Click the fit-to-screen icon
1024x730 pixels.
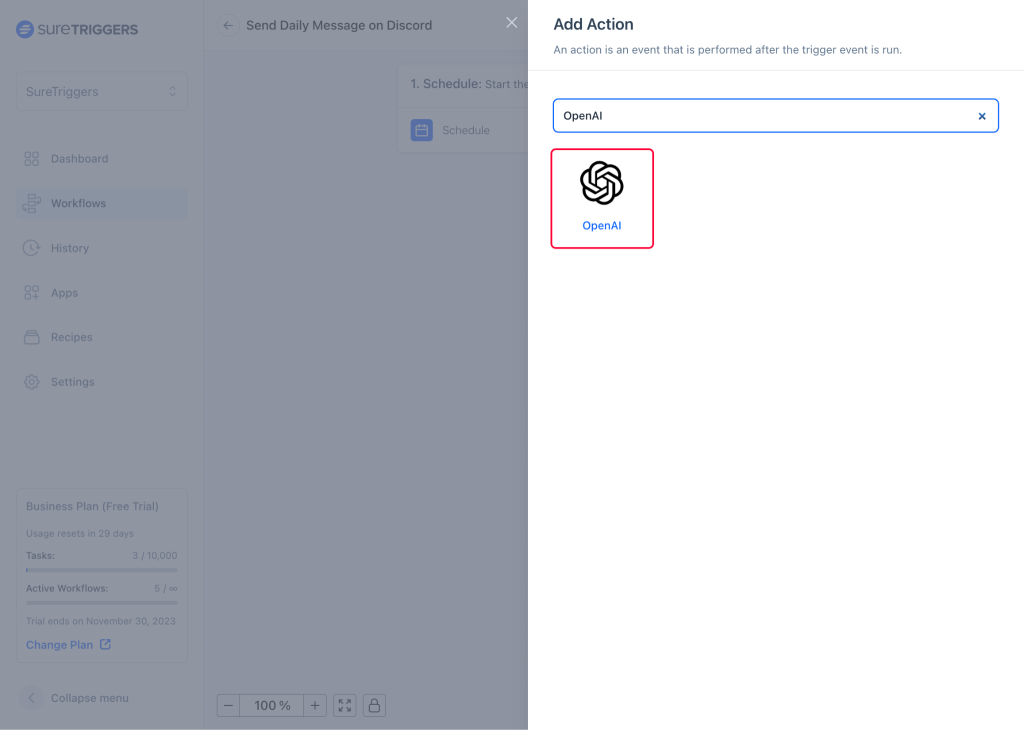coord(345,706)
